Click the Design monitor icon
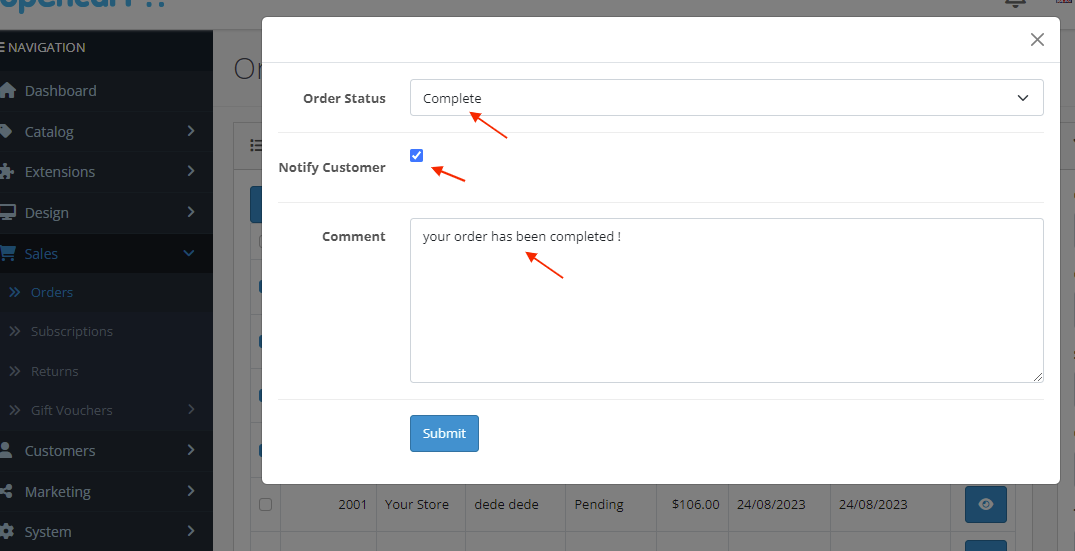Screen dimensions: 1075x551 [x=7, y=213]
